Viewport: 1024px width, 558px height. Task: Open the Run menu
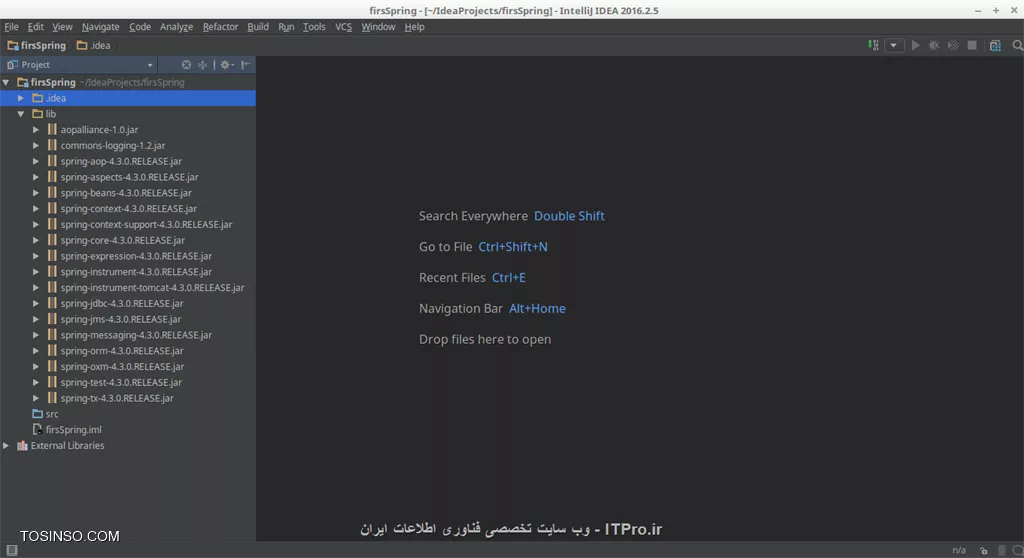(286, 27)
